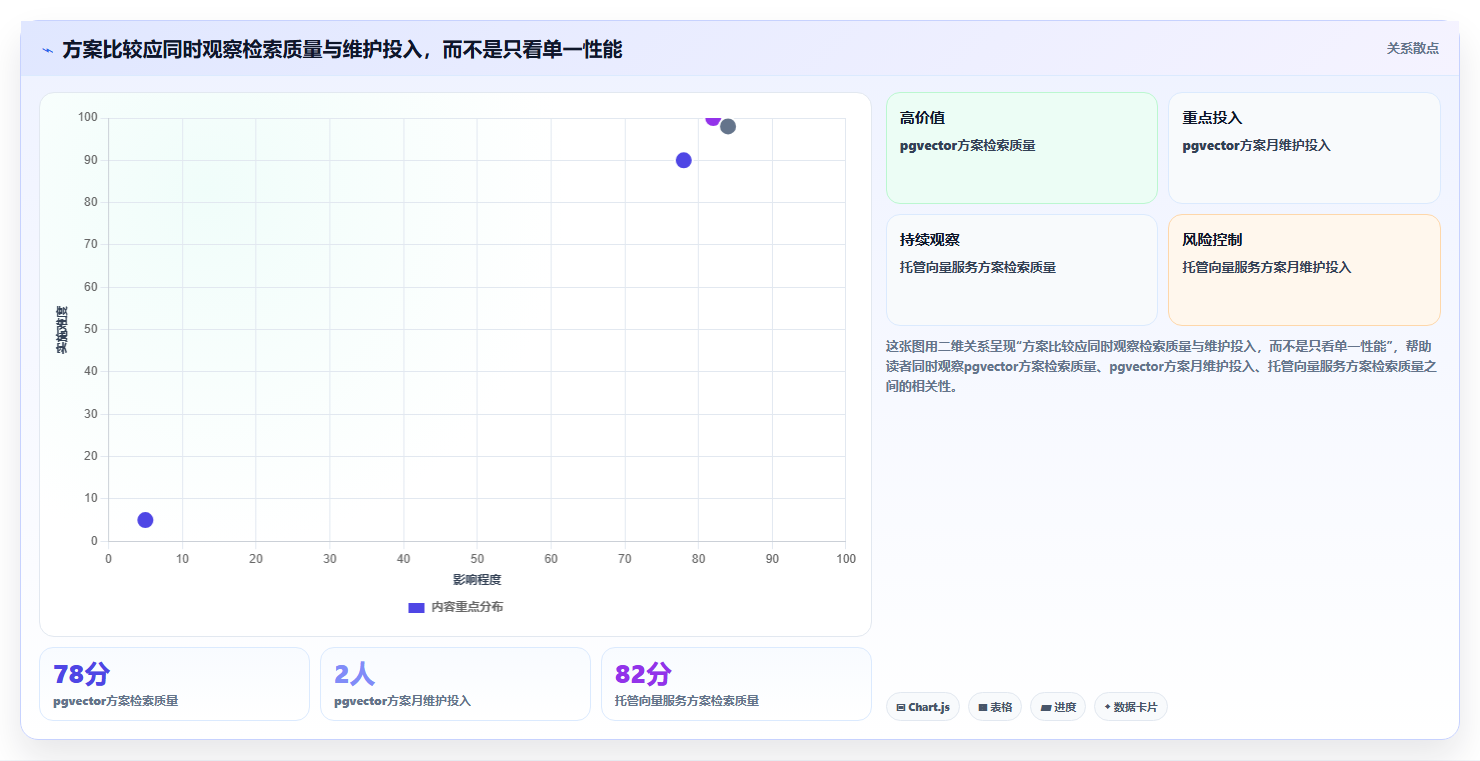This screenshot has width=1480, height=761.
Task: Open the 风险控制 quadrant card
Action: 1304,270
